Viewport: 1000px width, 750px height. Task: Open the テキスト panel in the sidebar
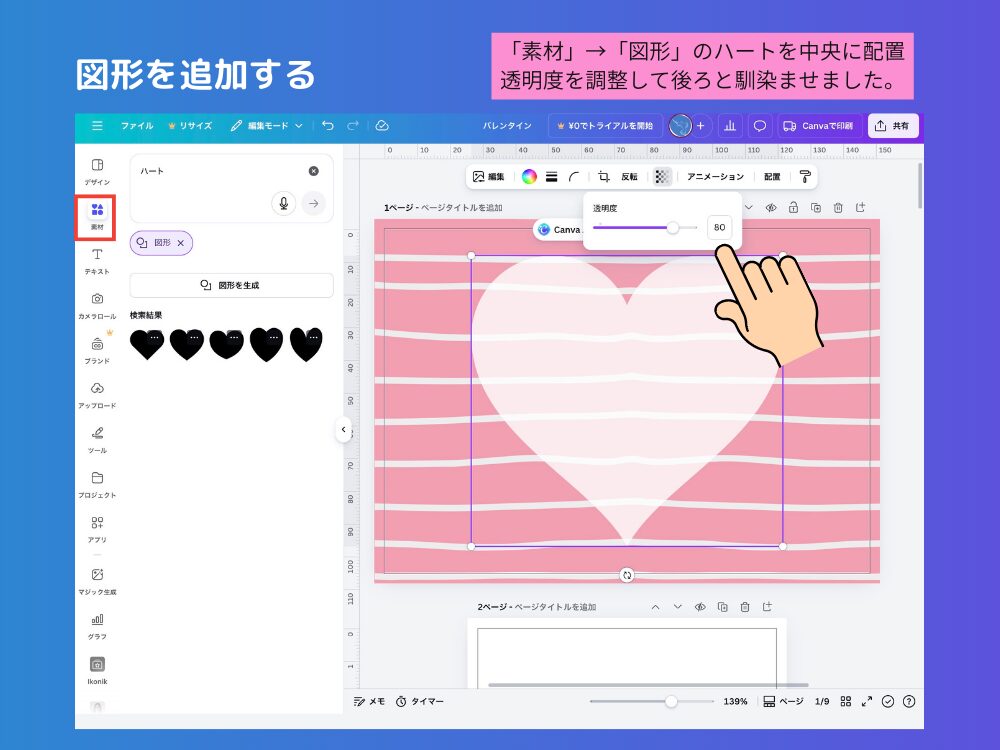point(95,261)
